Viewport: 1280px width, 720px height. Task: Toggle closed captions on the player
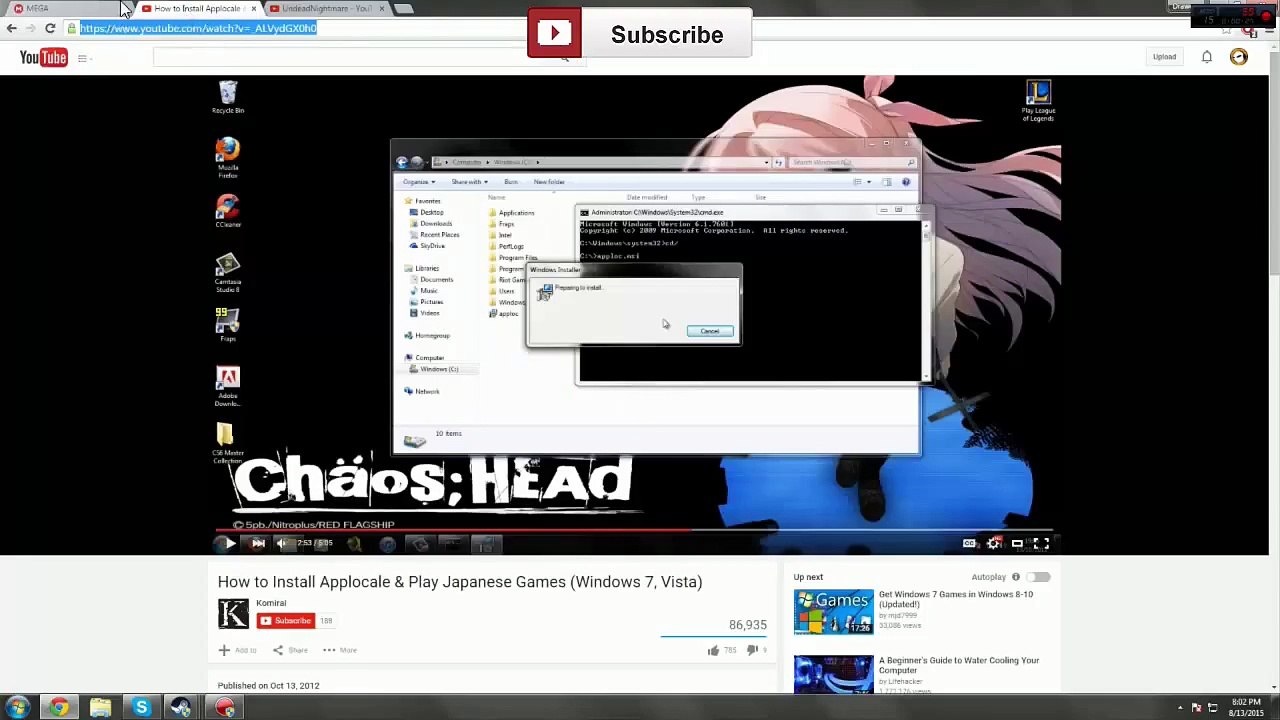coord(969,543)
